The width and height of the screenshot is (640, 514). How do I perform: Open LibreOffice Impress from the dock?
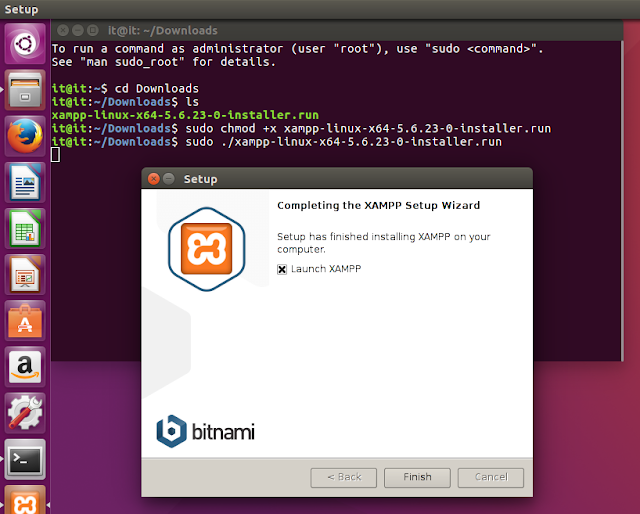pos(25,274)
